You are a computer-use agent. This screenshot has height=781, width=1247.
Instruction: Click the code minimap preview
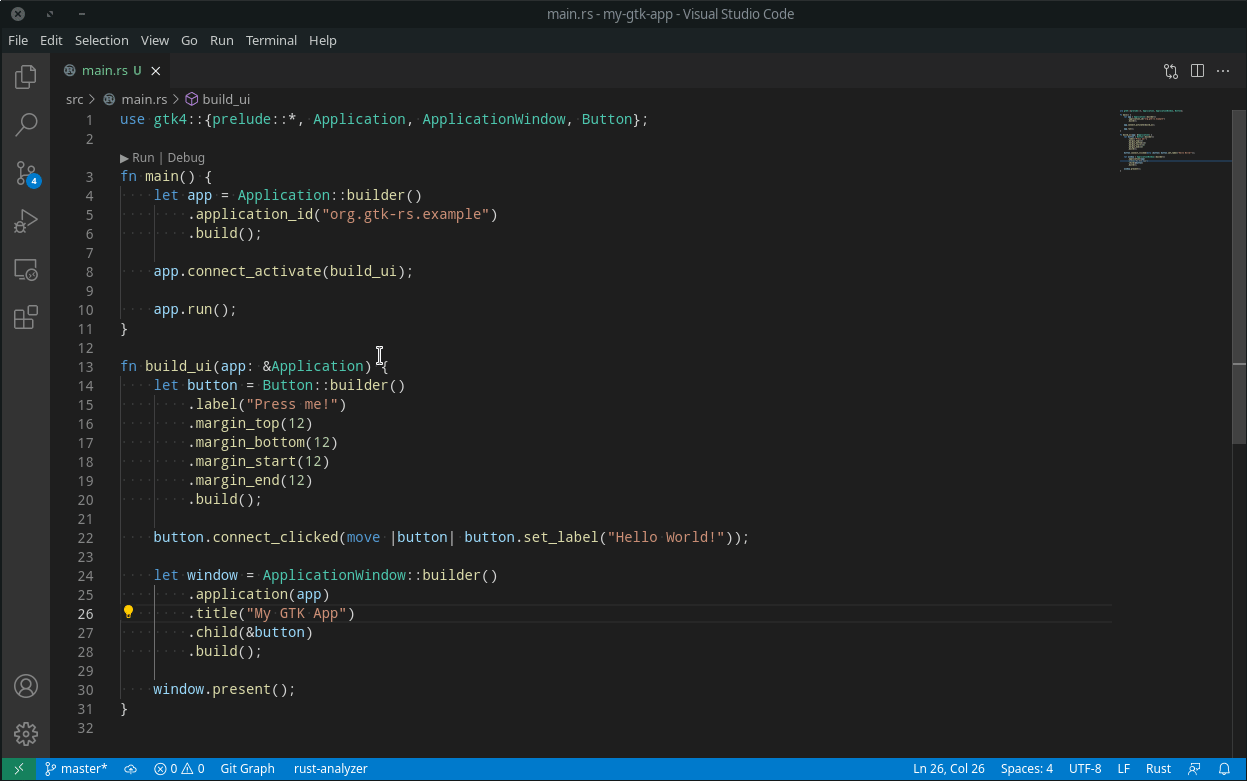(1173, 140)
